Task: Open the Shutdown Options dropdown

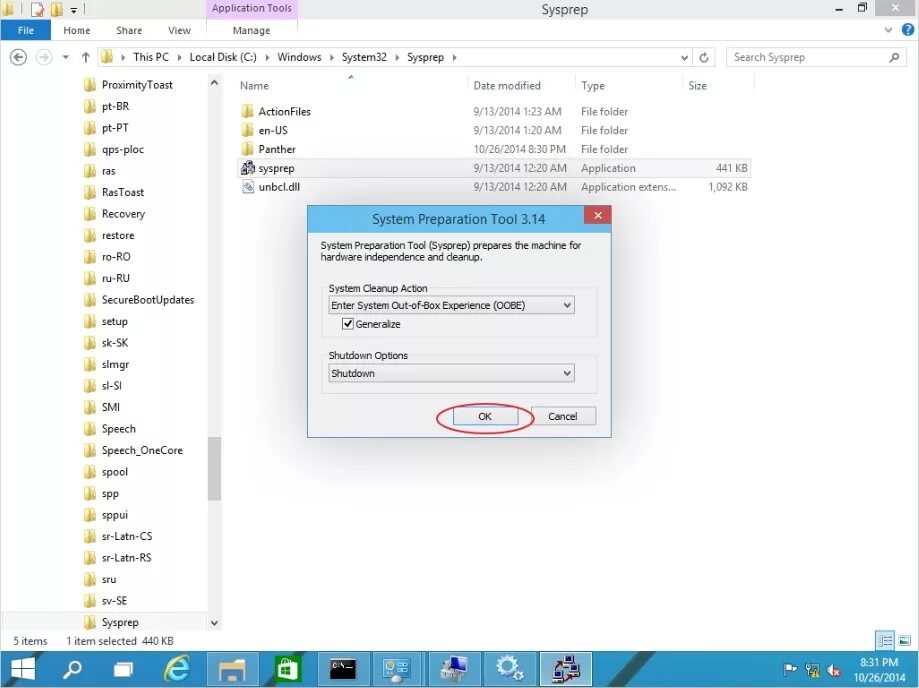Action: pos(451,373)
